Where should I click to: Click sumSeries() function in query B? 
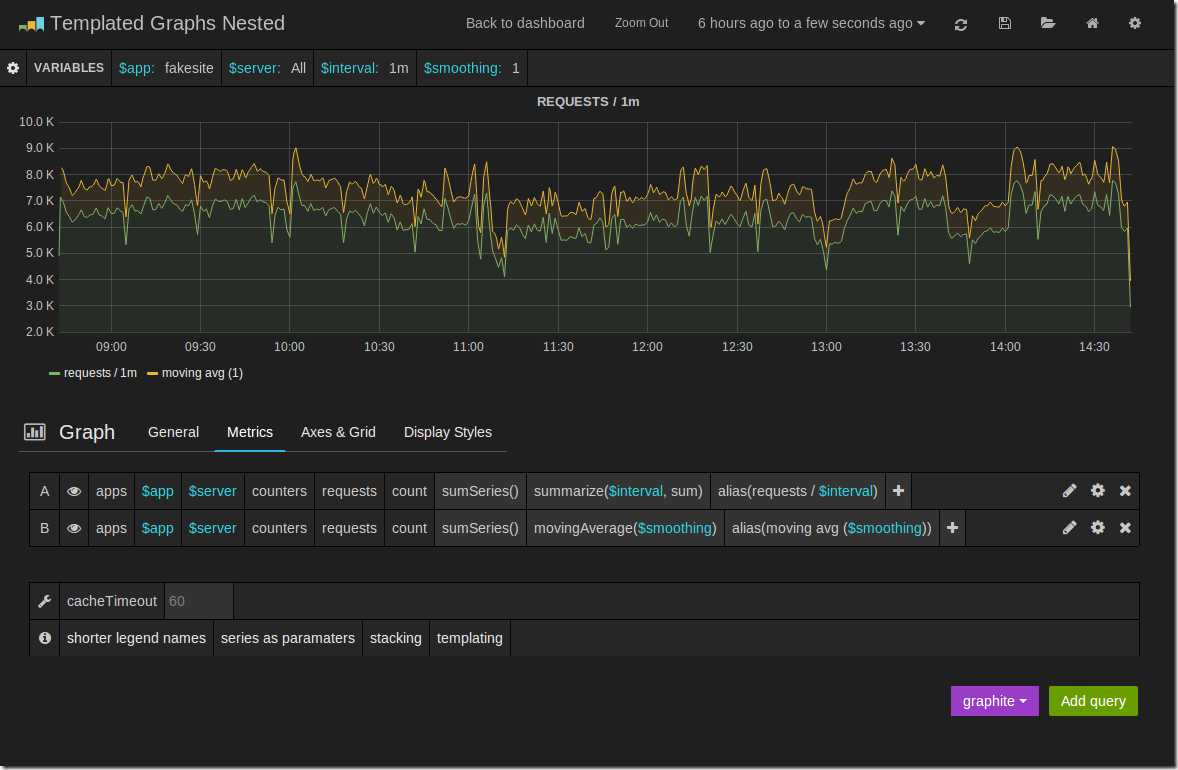coord(479,528)
